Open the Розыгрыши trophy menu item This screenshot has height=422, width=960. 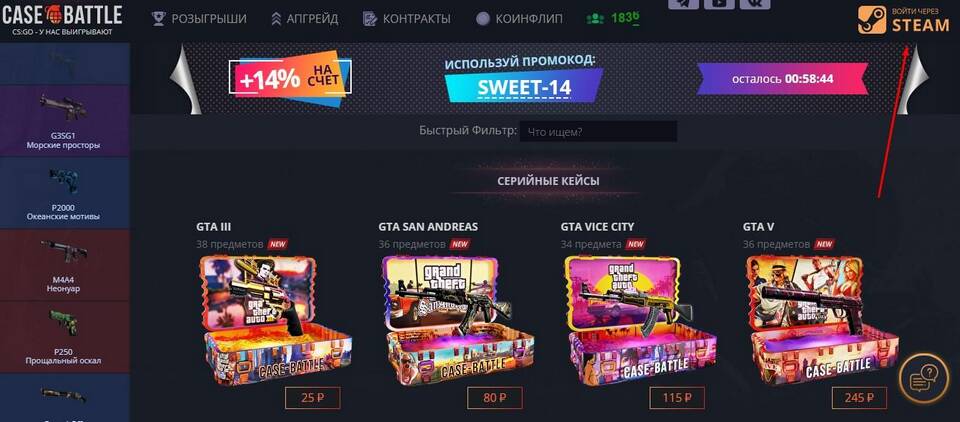(200, 18)
